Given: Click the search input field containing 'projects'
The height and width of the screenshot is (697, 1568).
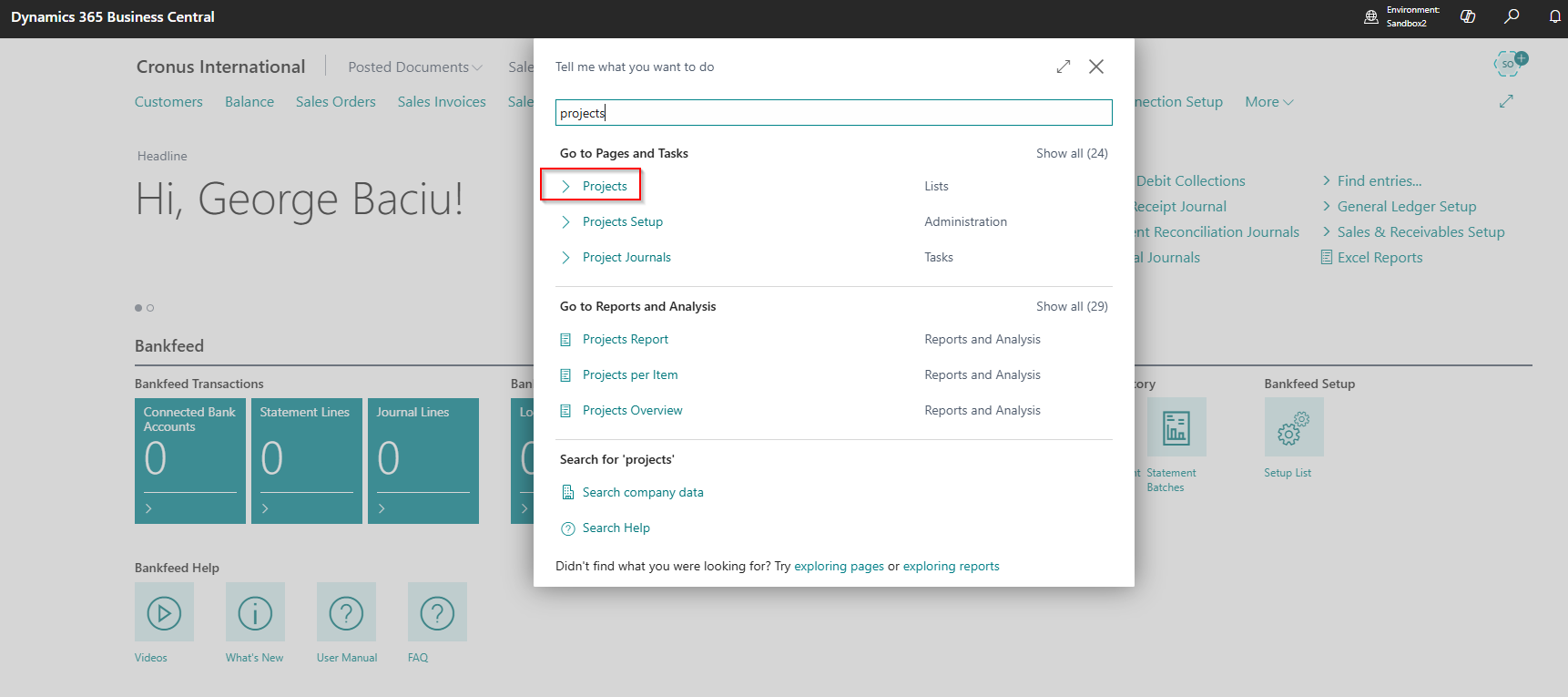Looking at the screenshot, I should tap(833, 113).
